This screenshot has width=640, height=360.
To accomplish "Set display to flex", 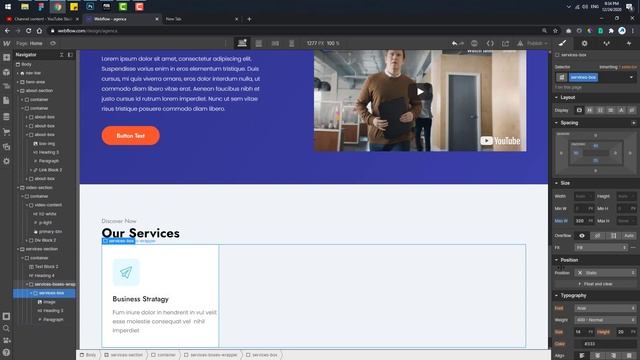I will [x=590, y=110].
